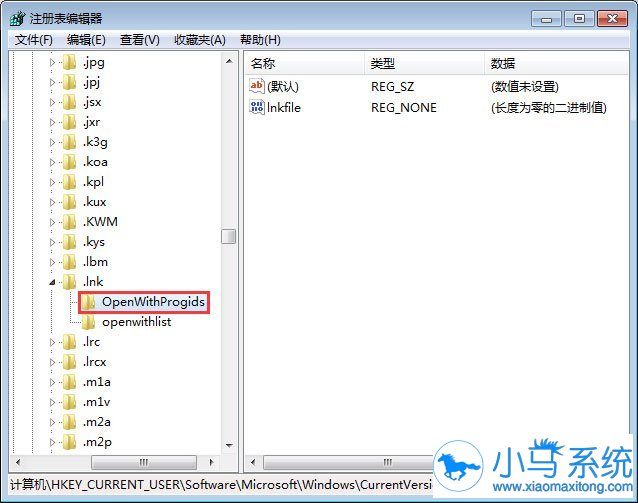Image resolution: width=638 pixels, height=503 pixels.
Task: Click the Registry Editor title bar icon
Action: click(18, 18)
